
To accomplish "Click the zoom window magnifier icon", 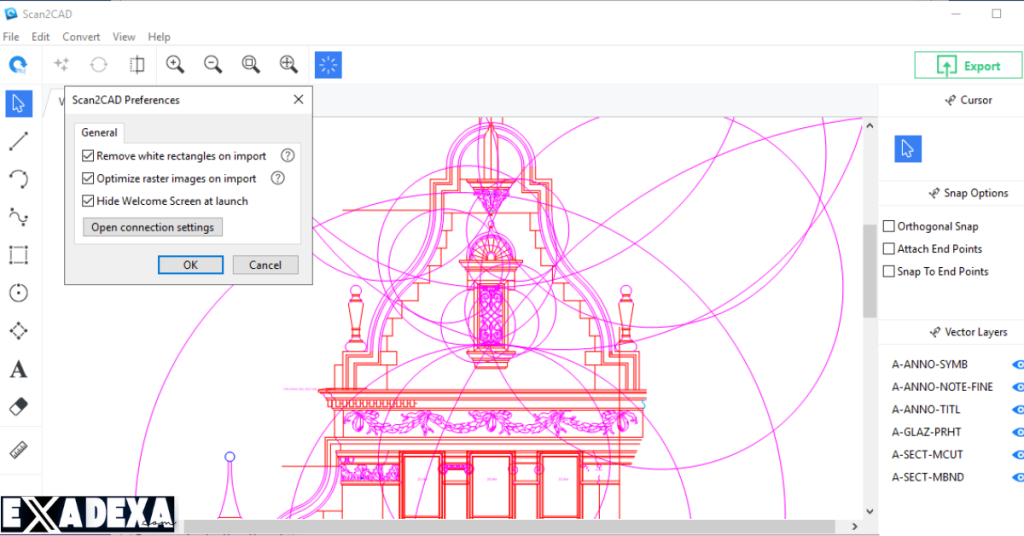I will 251,64.
